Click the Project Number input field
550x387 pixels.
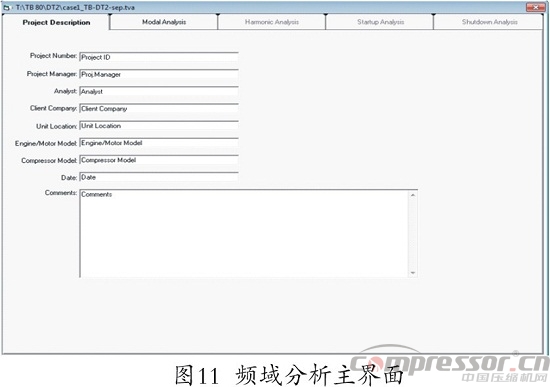(x=159, y=57)
